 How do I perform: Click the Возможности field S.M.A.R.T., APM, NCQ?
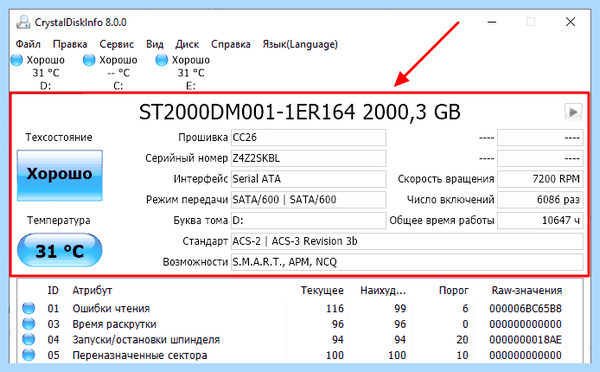coord(407,262)
